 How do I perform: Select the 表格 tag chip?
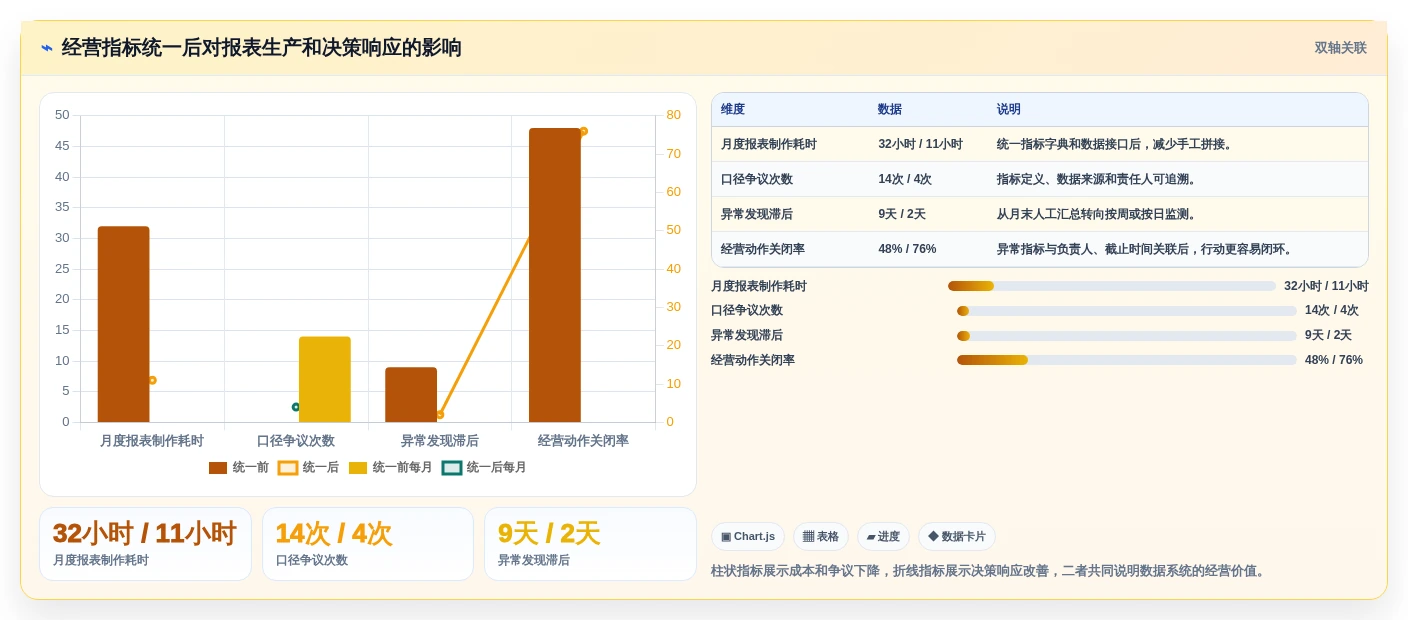pos(821,536)
